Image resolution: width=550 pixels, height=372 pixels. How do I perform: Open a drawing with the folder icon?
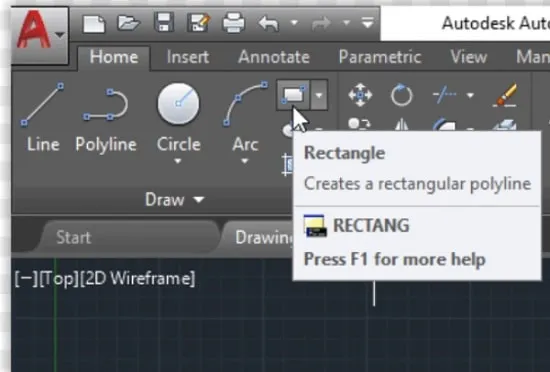click(129, 23)
